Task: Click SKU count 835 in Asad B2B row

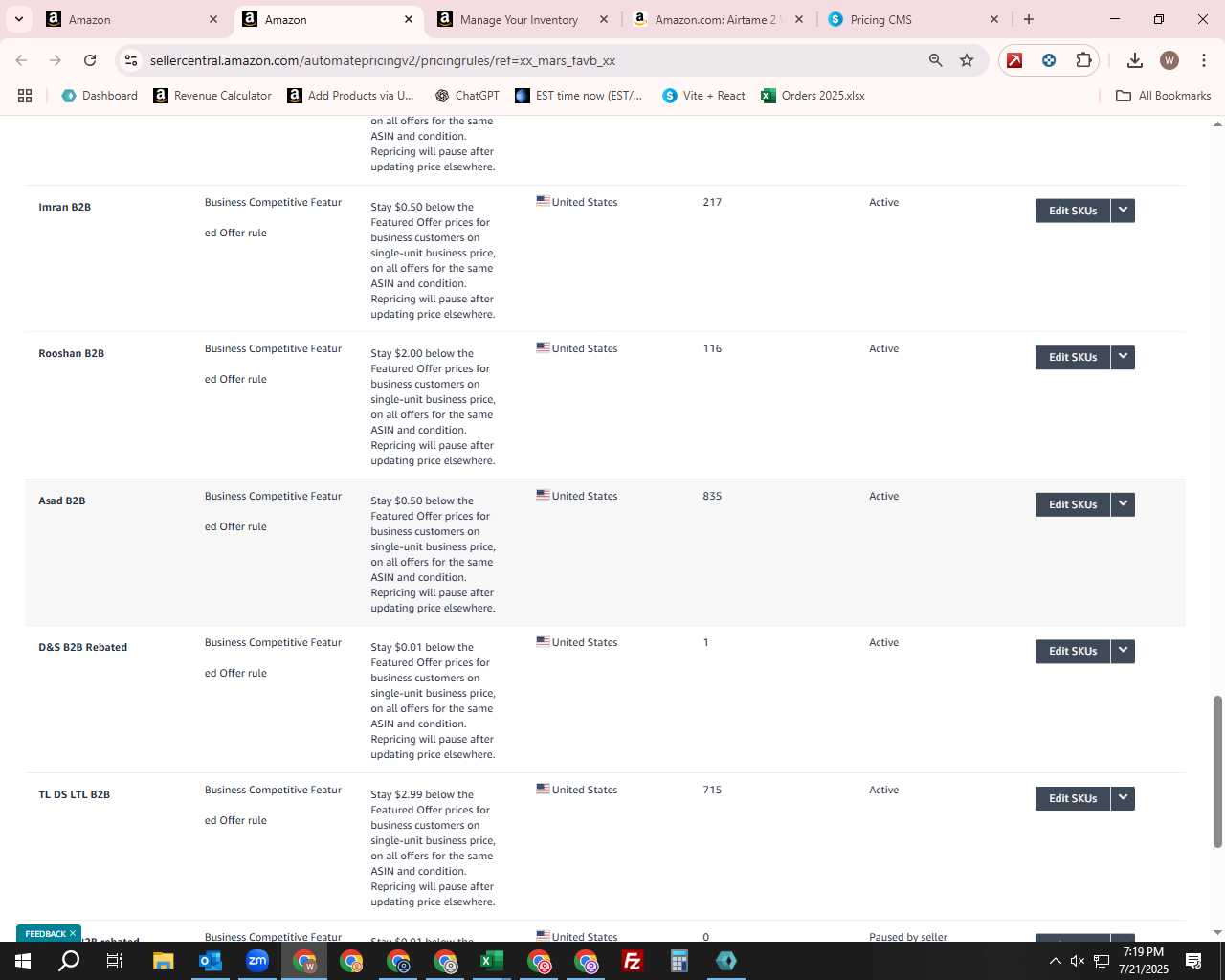Action: 712,496
